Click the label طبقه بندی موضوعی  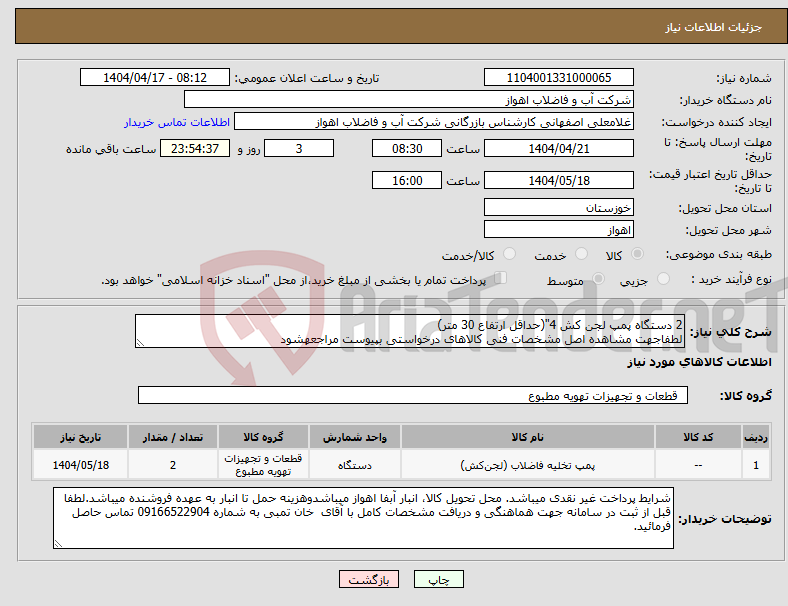[719, 255]
